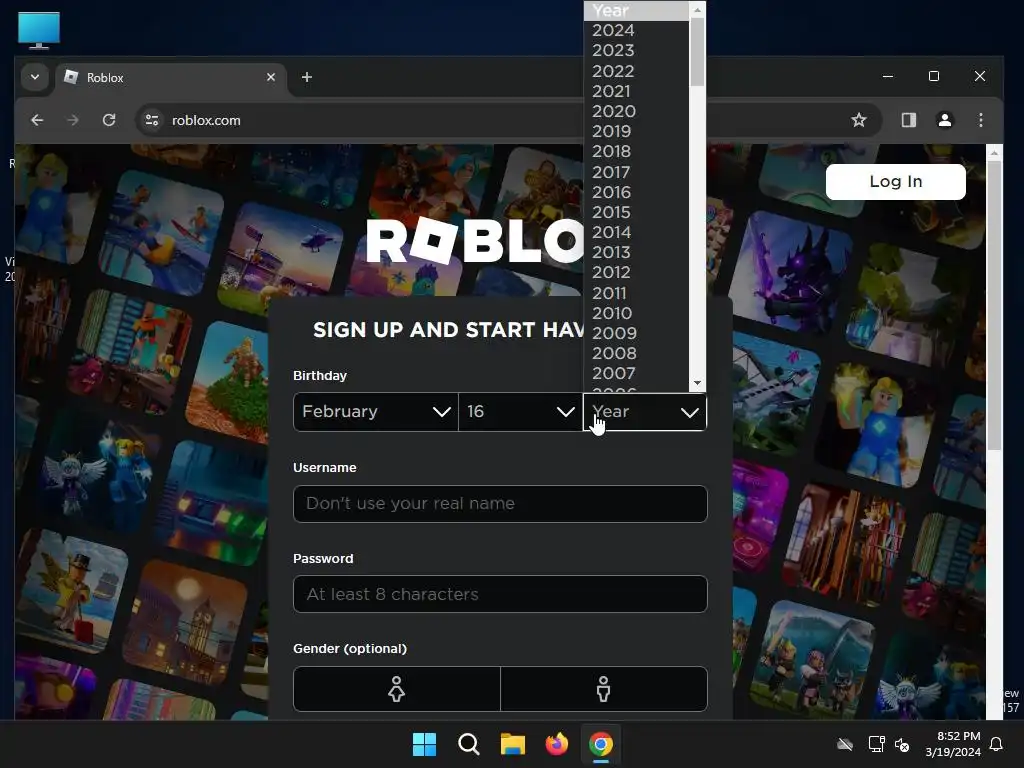Viewport: 1024px width, 768px height.
Task: Click the network display tray icon
Action: 876,744
